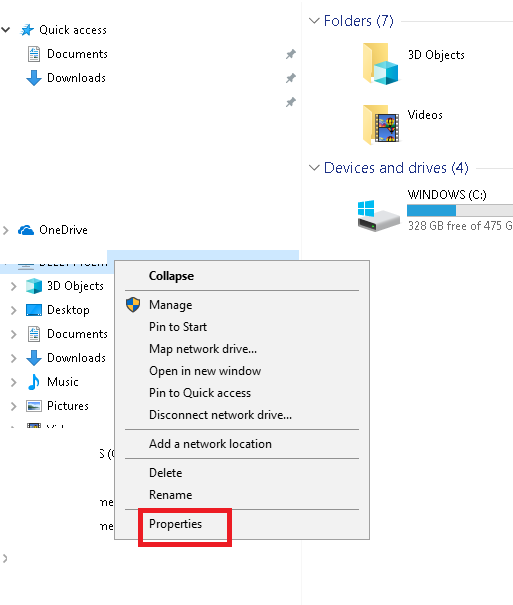The width and height of the screenshot is (513, 605).
Task: Collapse the Devices and drives group
Action: pos(314,168)
